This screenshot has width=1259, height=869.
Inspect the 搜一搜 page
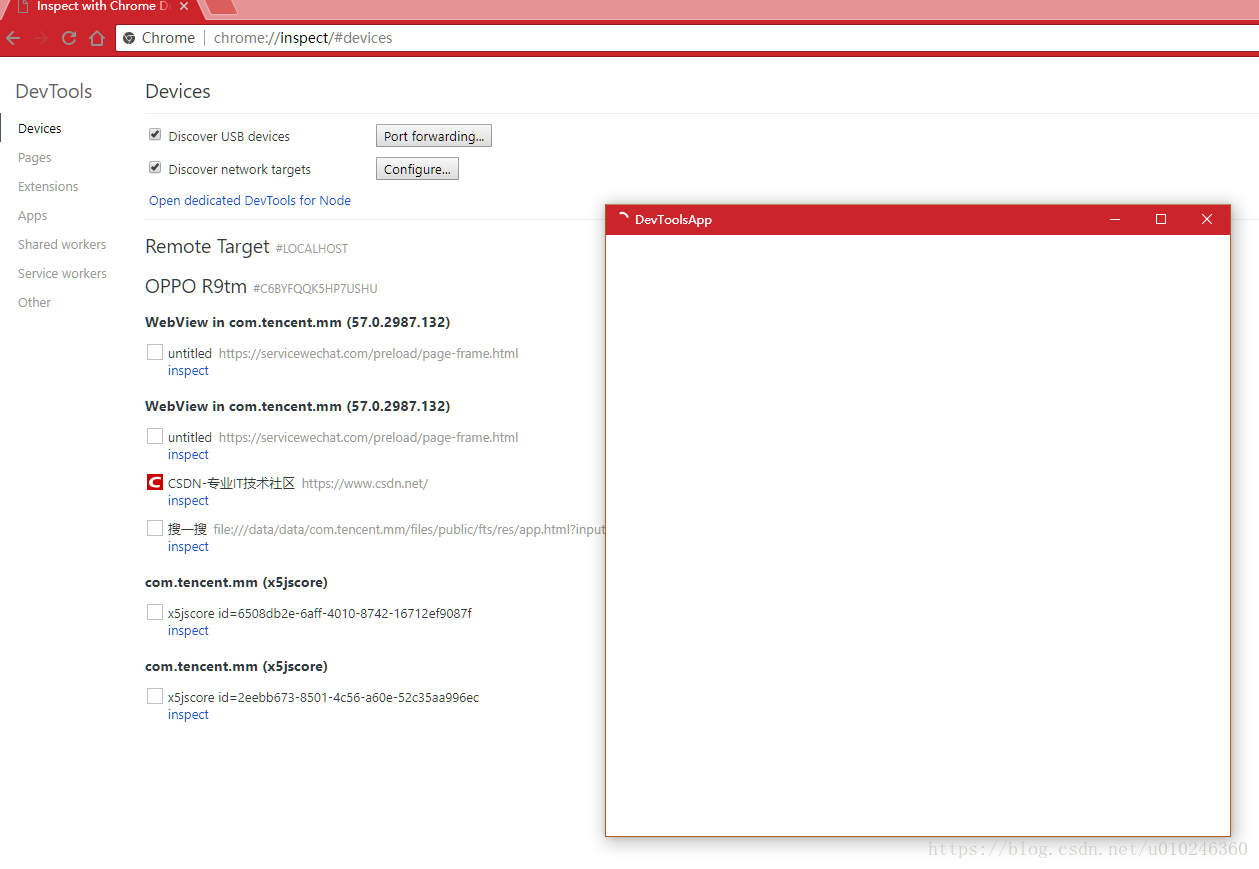[188, 547]
